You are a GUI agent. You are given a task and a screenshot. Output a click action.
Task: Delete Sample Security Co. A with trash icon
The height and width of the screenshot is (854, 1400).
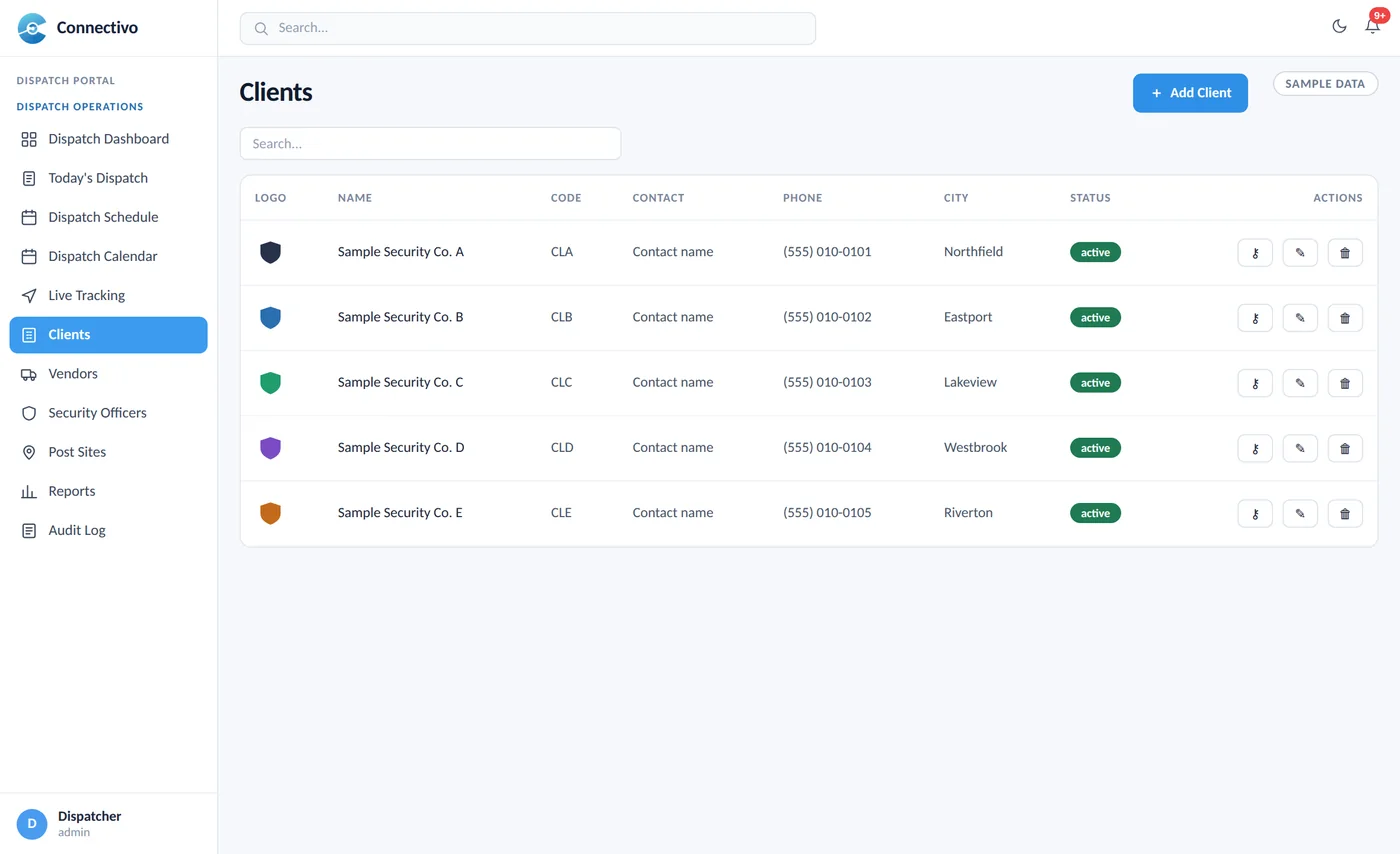point(1345,253)
